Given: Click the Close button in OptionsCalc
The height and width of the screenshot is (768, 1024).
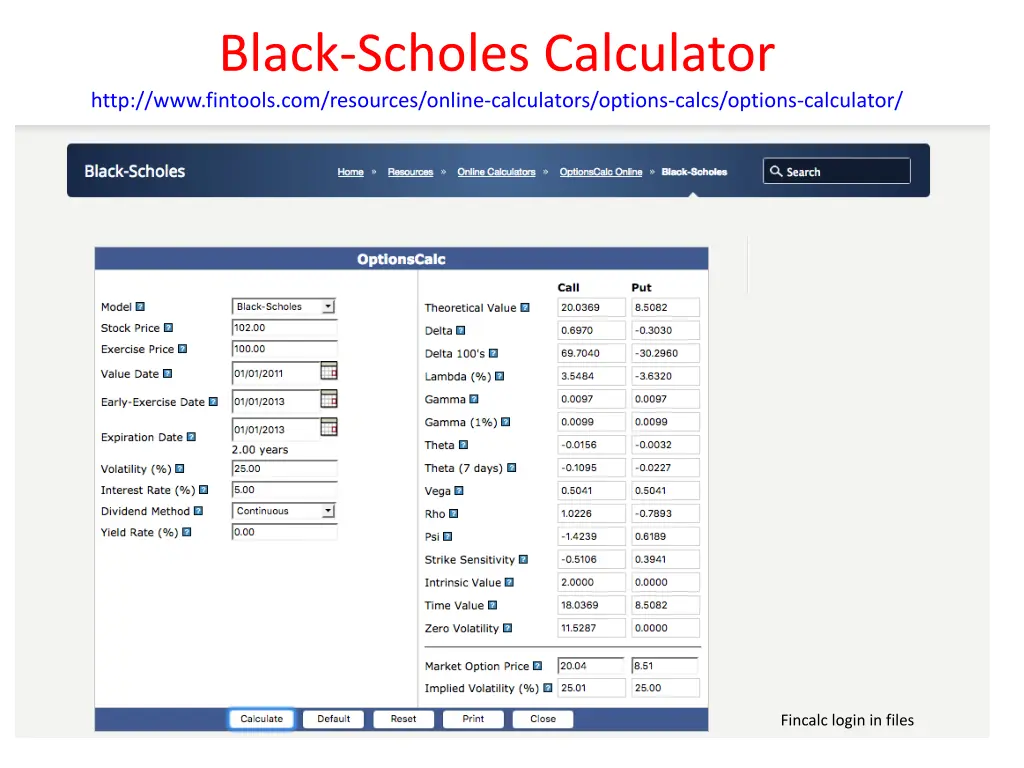Looking at the screenshot, I should click(x=543, y=719).
